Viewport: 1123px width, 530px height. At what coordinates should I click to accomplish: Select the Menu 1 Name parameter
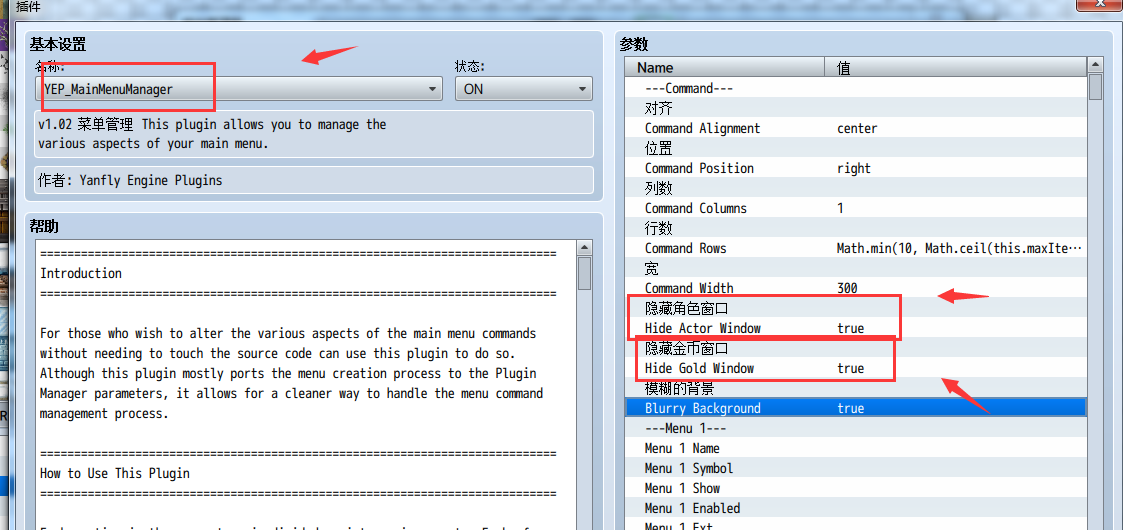tap(682, 448)
